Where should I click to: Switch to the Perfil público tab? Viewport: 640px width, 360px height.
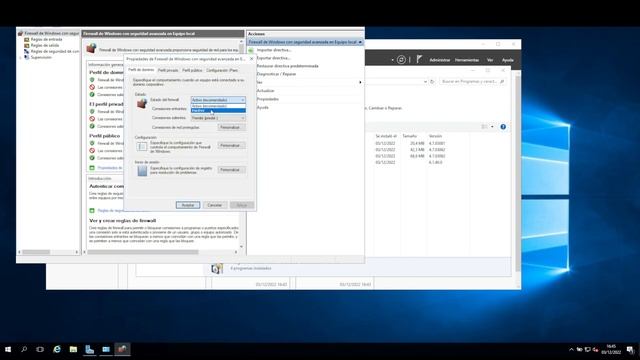(x=192, y=70)
